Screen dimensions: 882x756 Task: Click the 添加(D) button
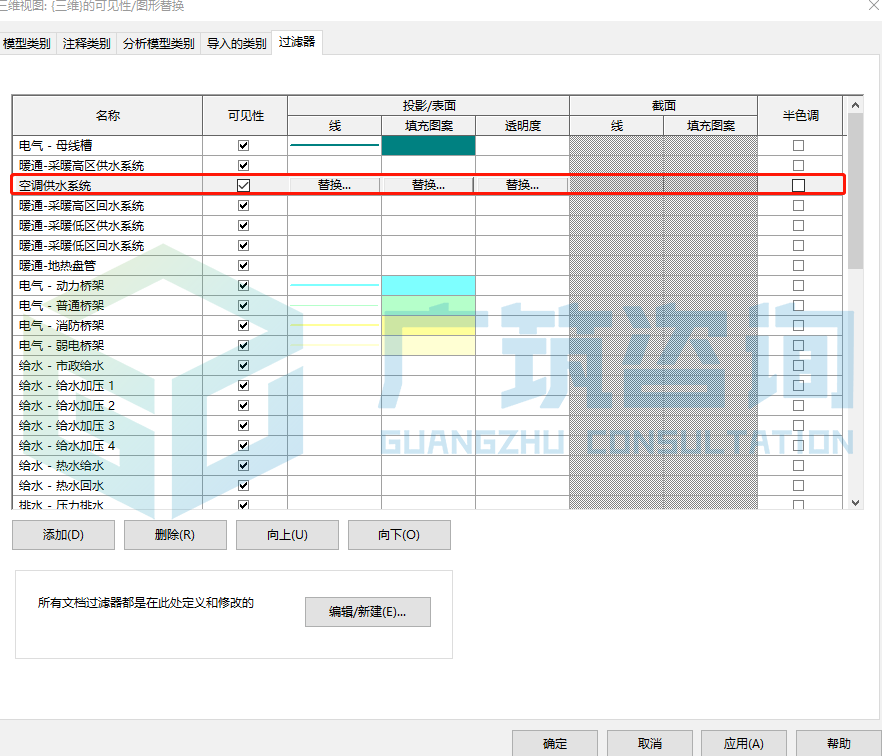[x=63, y=535]
